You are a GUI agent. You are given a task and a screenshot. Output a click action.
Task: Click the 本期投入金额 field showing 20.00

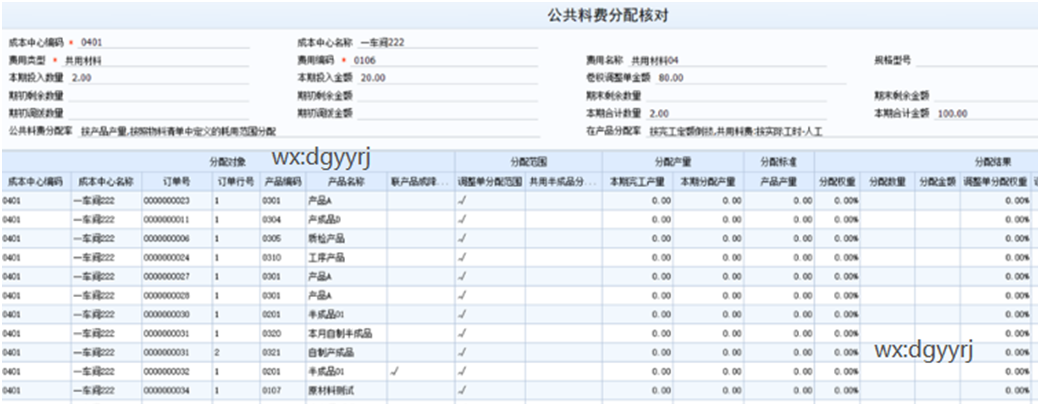(448, 78)
